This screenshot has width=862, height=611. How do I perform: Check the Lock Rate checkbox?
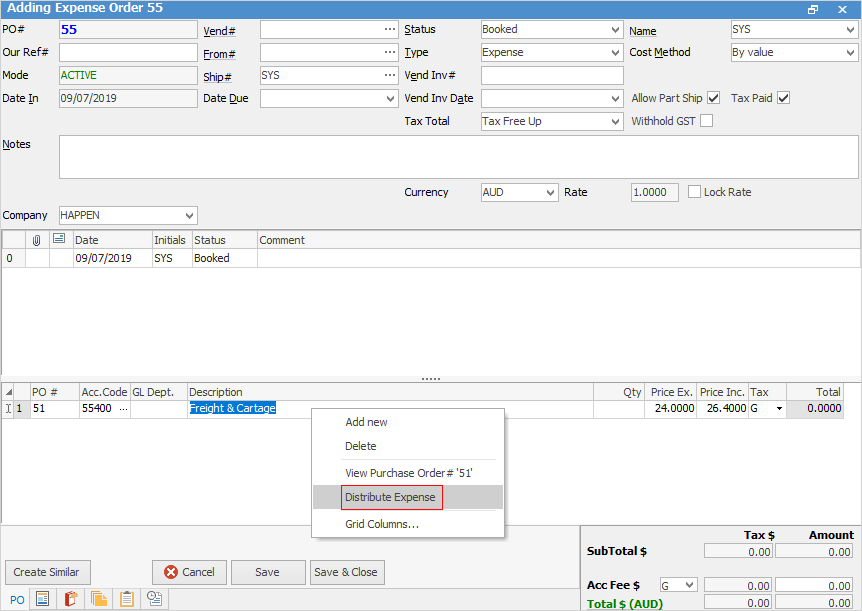695,192
